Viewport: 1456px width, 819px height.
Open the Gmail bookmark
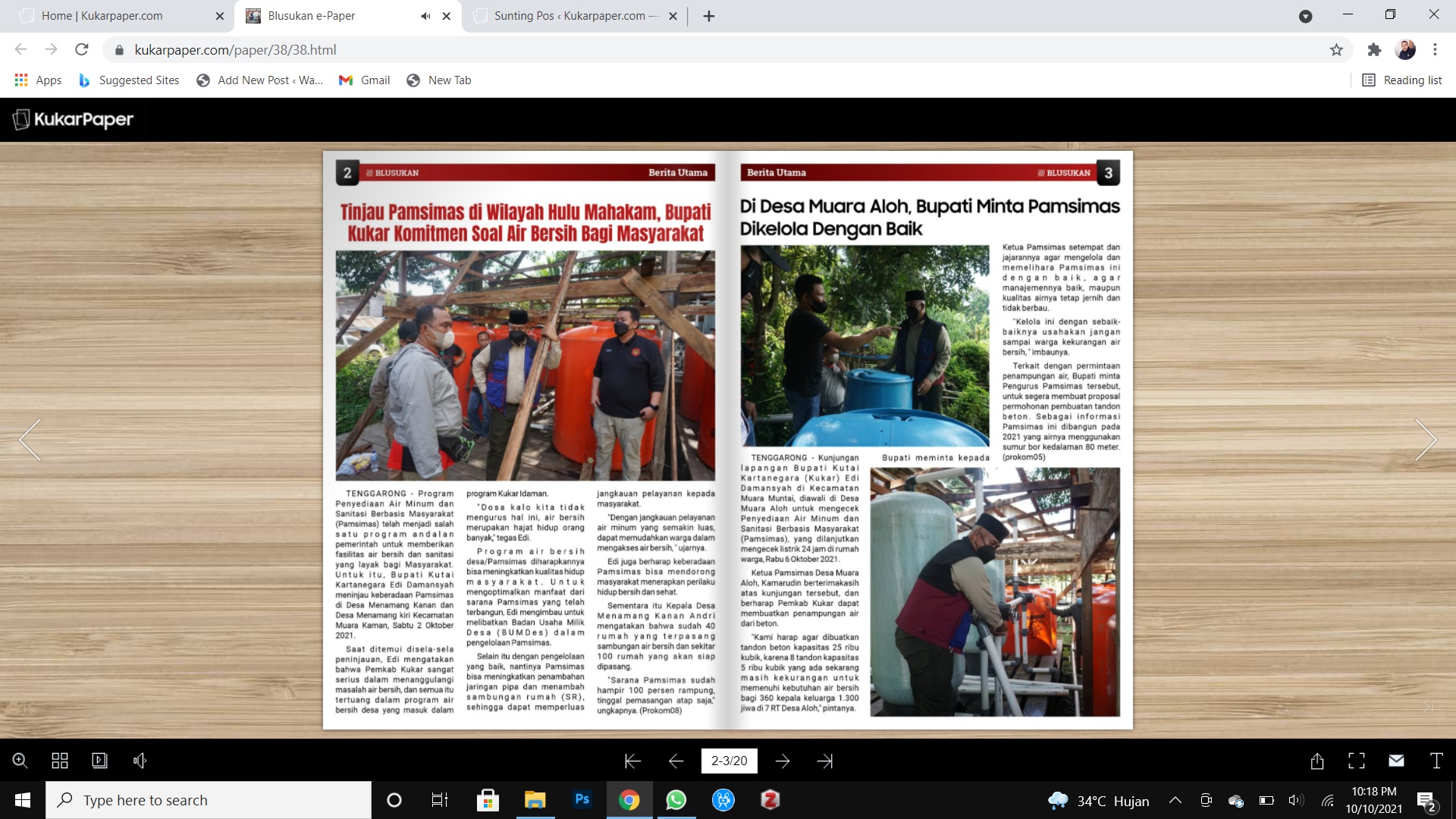(364, 80)
